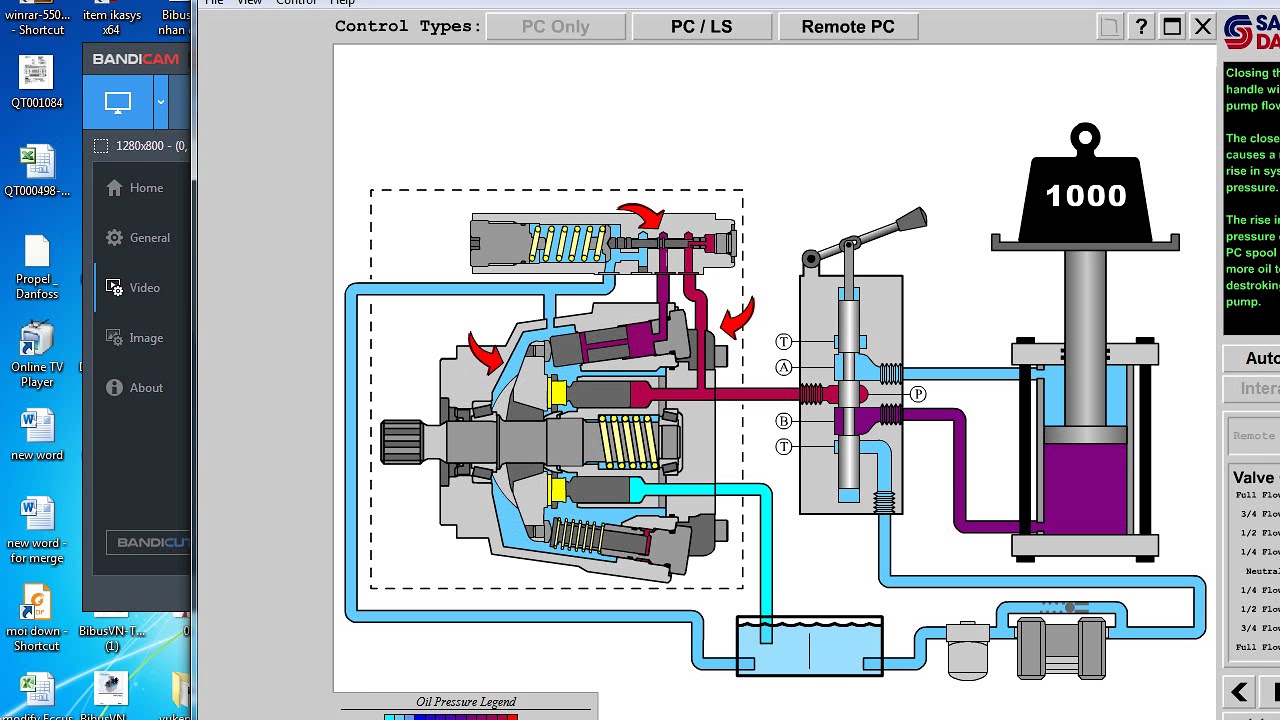Click the 1000 weight on cylinder
The height and width of the screenshot is (720, 1280).
click(1085, 186)
